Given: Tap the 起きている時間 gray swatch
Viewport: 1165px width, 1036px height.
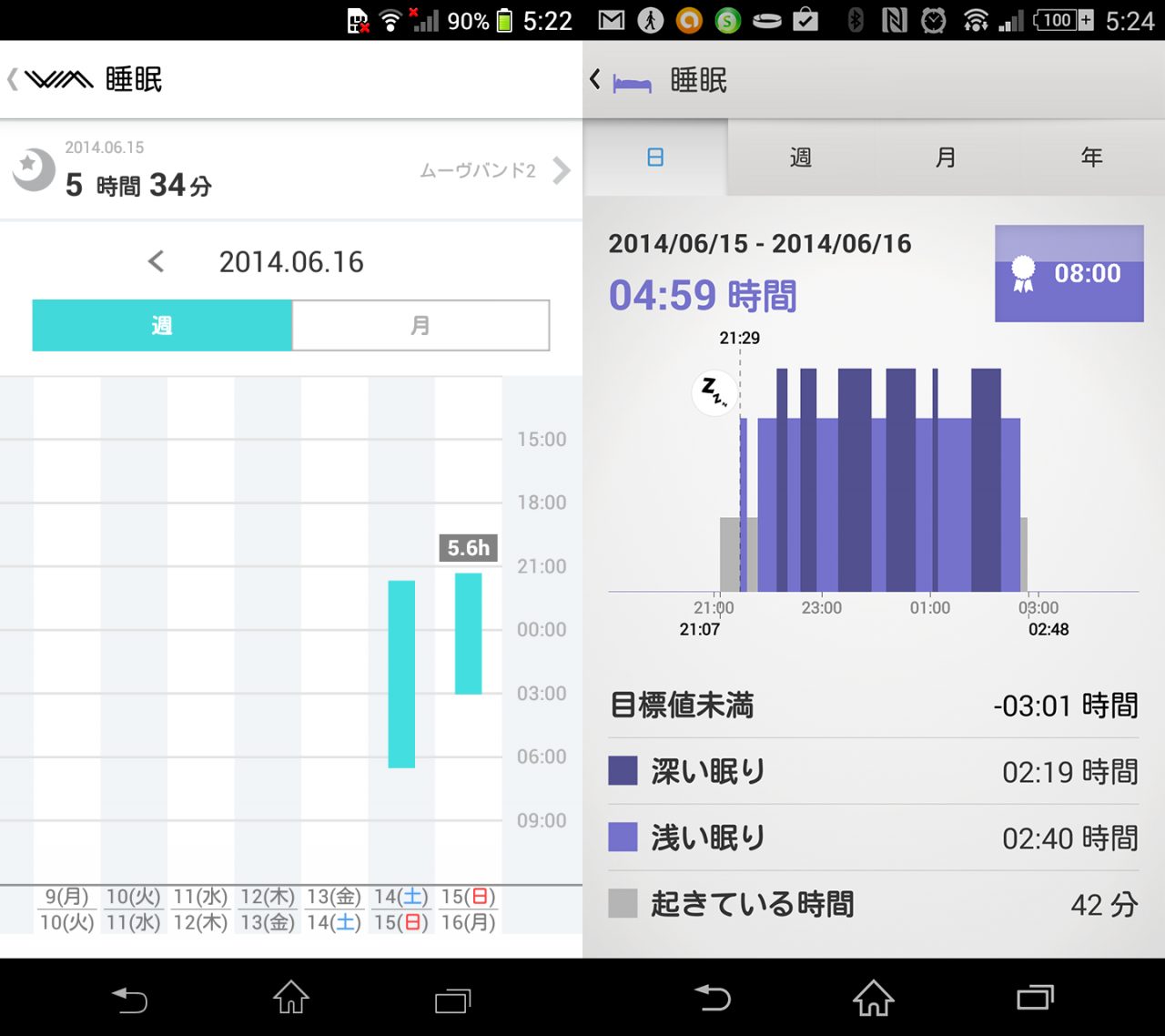Looking at the screenshot, I should tap(623, 903).
